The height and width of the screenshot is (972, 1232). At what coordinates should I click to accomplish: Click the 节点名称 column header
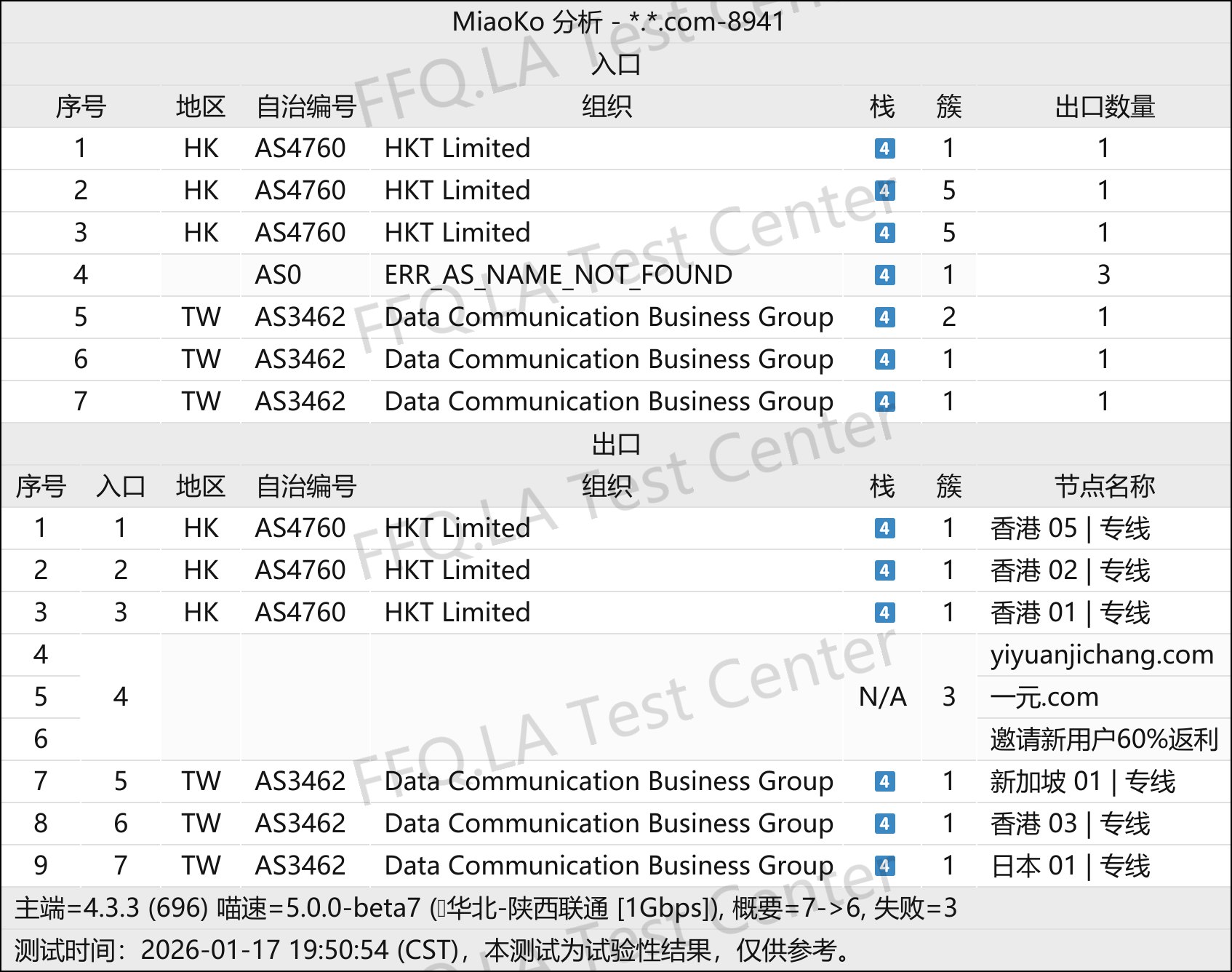(1104, 486)
